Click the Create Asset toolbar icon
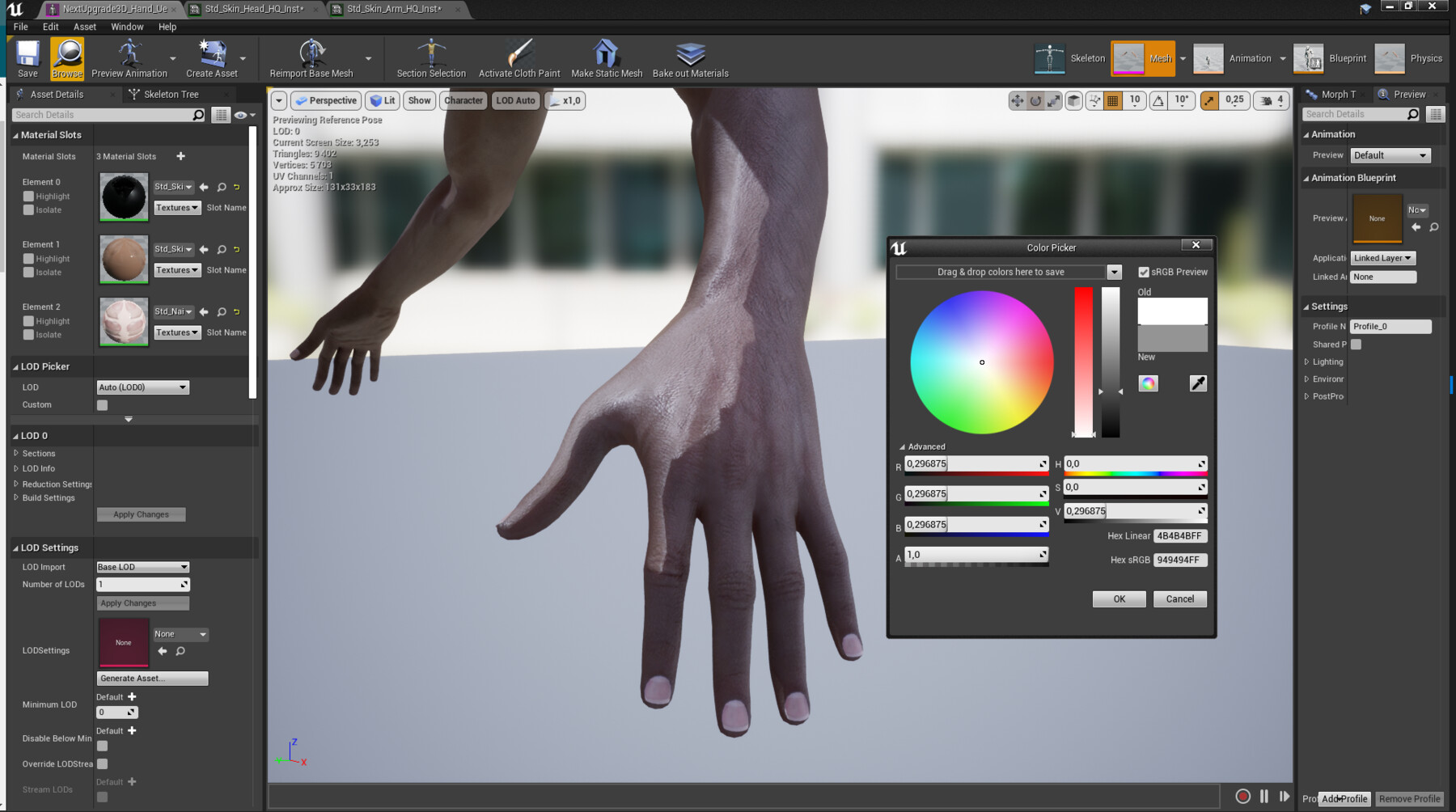Viewport: 1456px width, 812px height. point(213,53)
